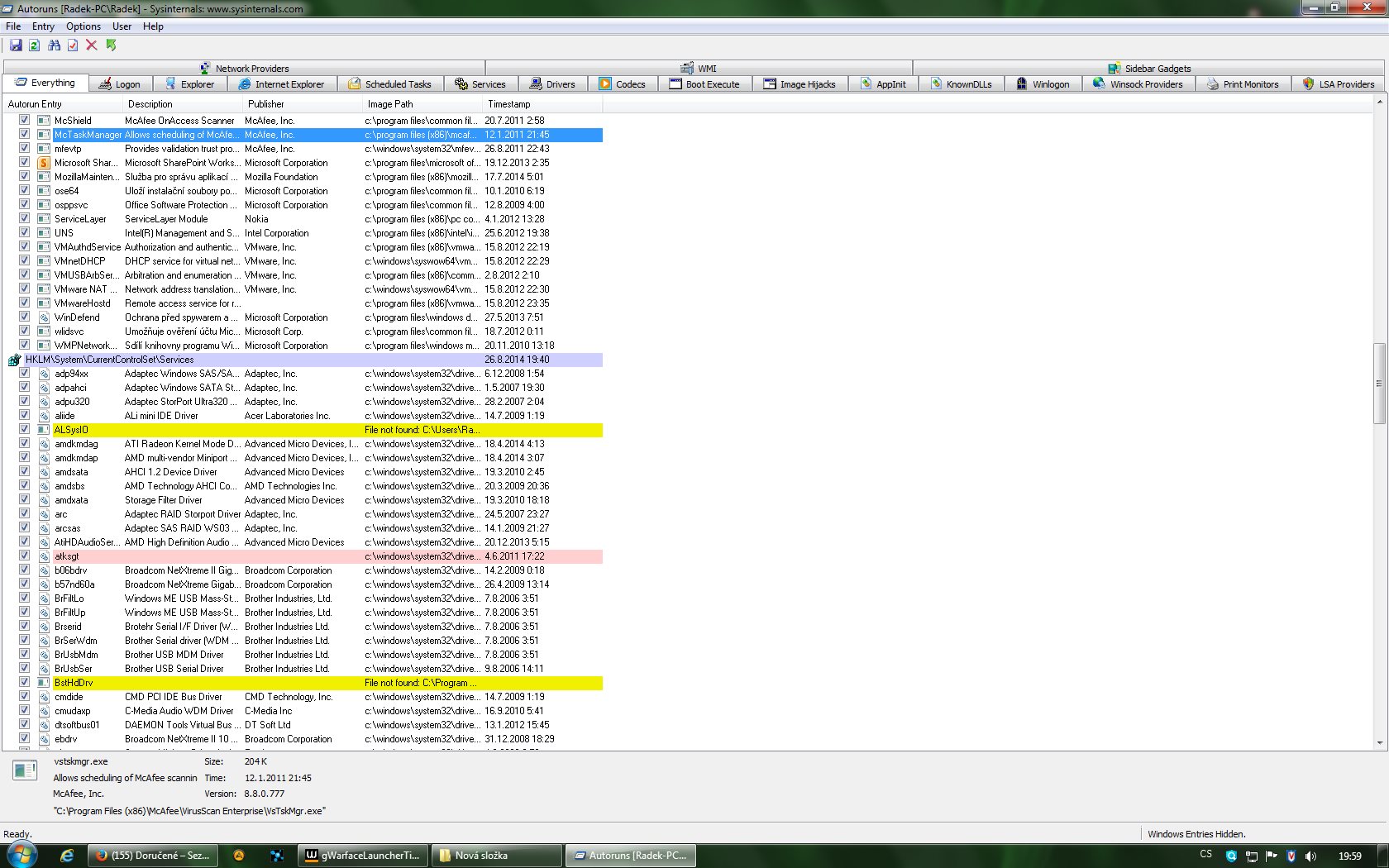Click the driver icon in the cmudaxp row
The width and height of the screenshot is (1389, 868).
tap(45, 711)
